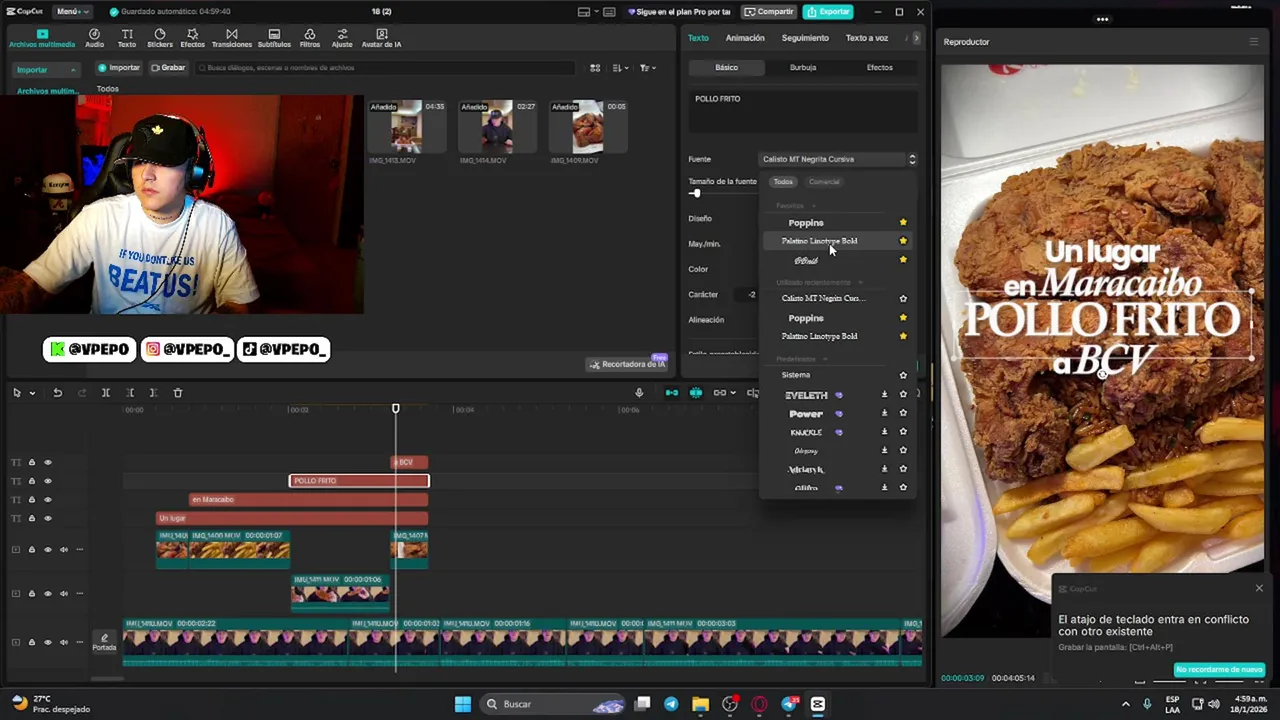Open the selection tool mode dropdown arrow

(x=32, y=393)
